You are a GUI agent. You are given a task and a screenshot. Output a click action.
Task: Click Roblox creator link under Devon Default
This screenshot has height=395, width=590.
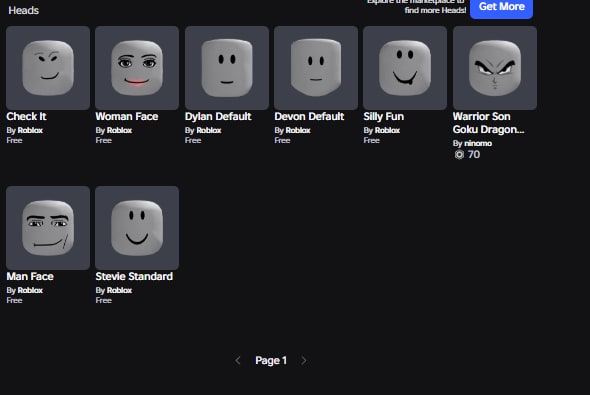[x=298, y=130]
